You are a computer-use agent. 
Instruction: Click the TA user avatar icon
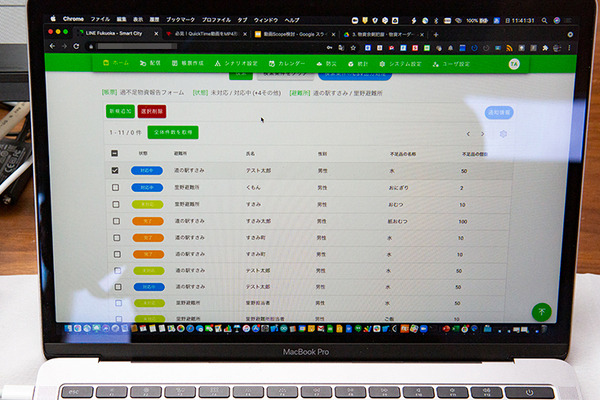pyautogui.click(x=514, y=63)
